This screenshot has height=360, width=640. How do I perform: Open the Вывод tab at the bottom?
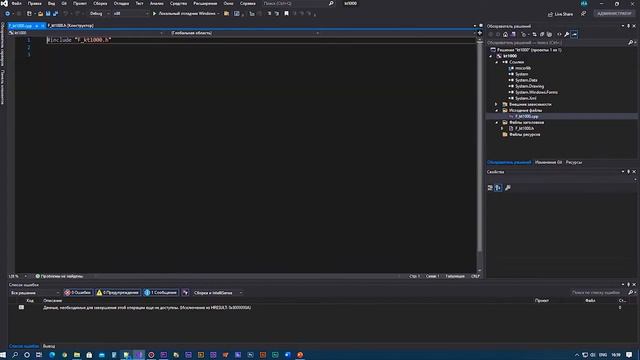click(49, 346)
